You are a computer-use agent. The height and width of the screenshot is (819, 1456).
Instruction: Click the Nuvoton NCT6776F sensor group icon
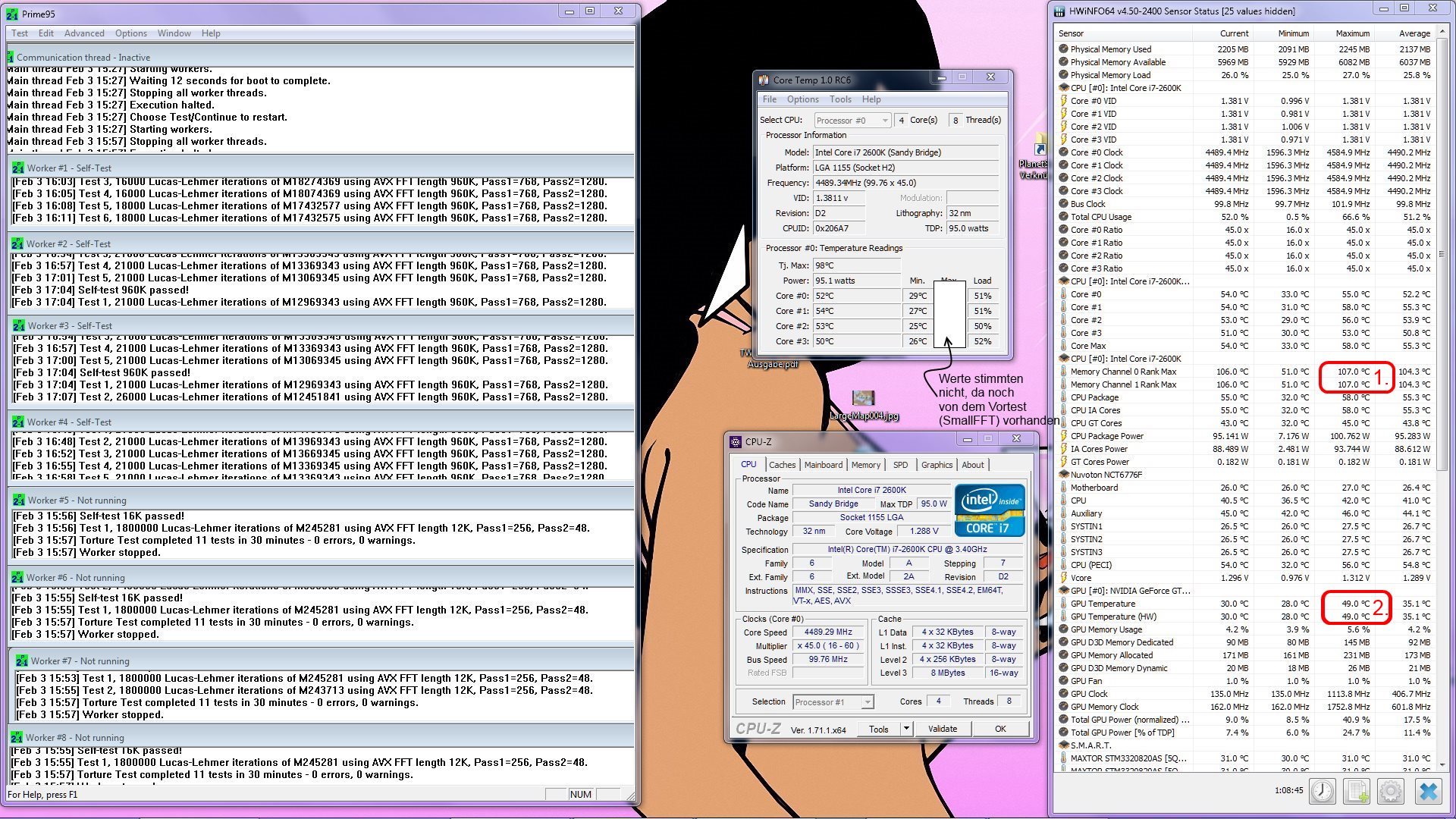click(x=1063, y=475)
